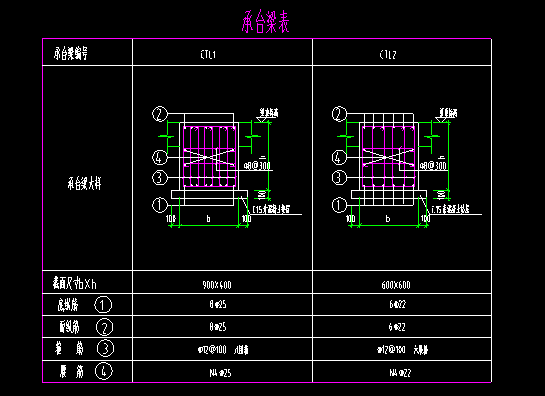The image size is (545, 396).
Task: Select the Φ12 stirrup value under CTL2
Action: pos(391,349)
